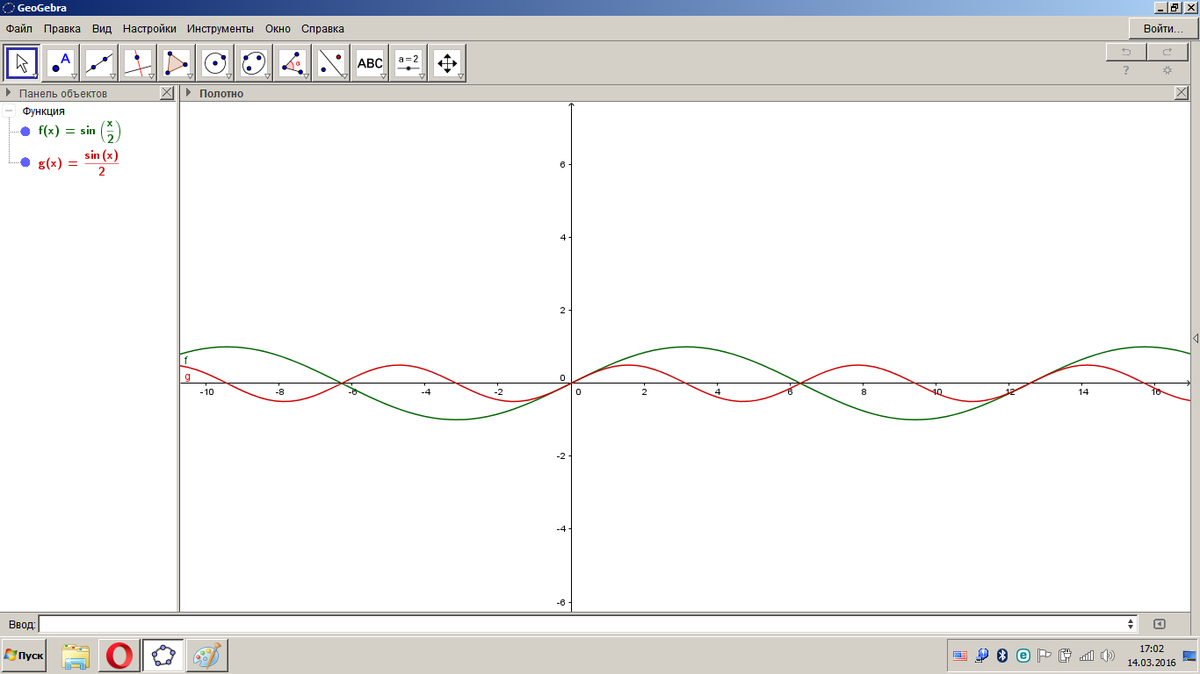Collapse the Функция tree group
This screenshot has height=674, width=1200.
click(x=9, y=111)
